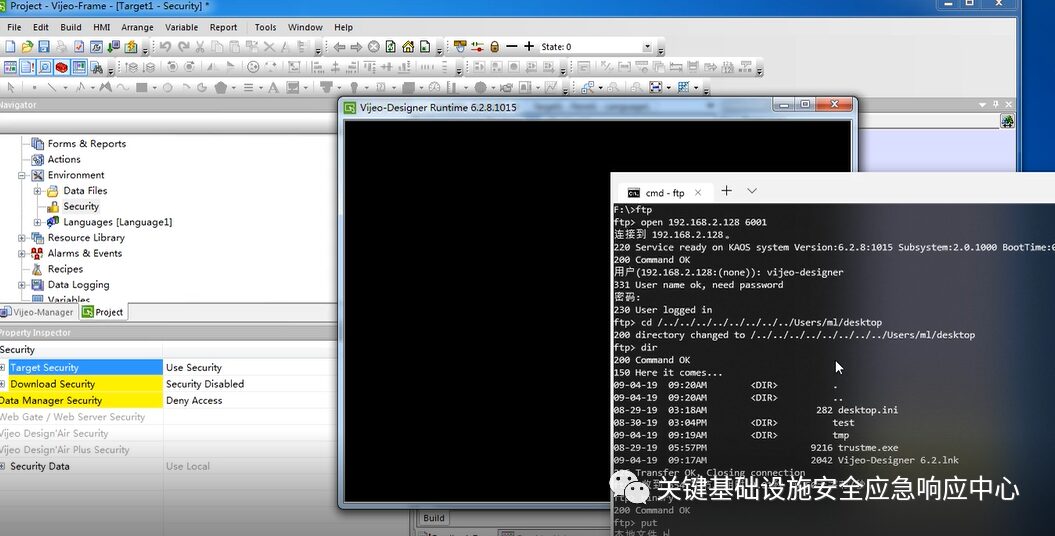Select Recipes in Navigator tree
Image resolution: width=1055 pixels, height=536 pixels.
[x=65, y=269]
